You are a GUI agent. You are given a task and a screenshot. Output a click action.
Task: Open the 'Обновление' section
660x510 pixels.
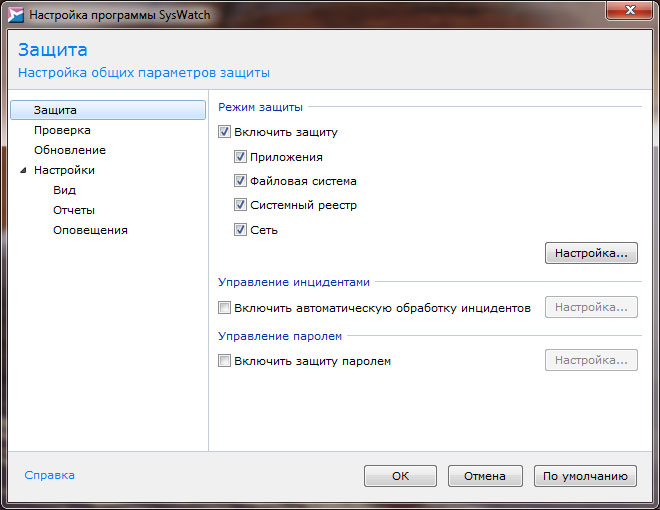coord(70,150)
